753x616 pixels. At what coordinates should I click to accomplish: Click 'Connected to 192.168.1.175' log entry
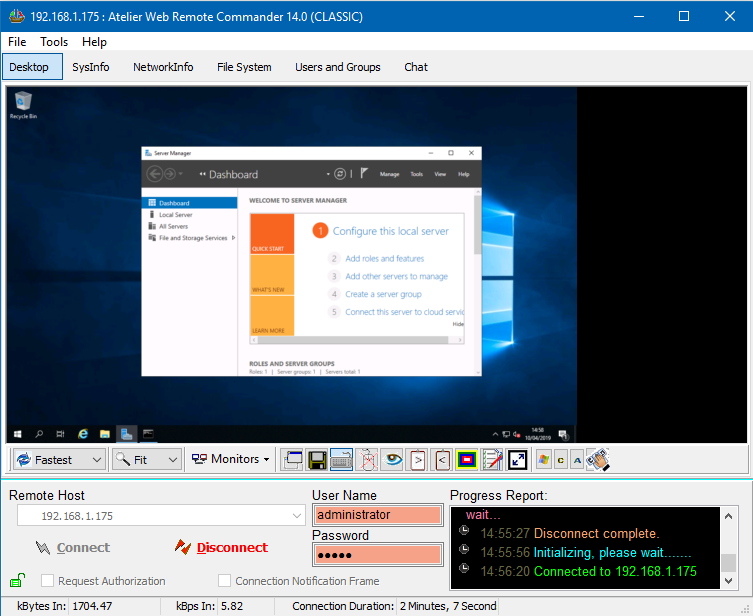click(615, 571)
